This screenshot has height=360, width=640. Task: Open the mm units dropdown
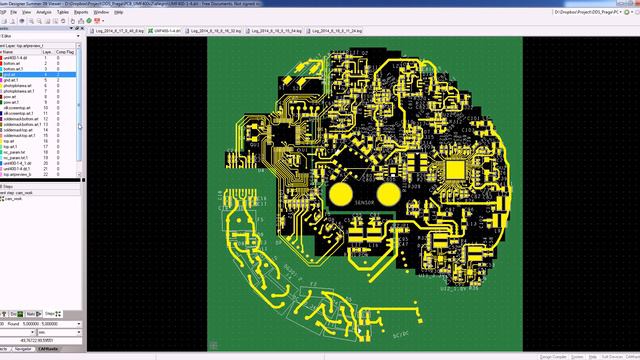click(79, 332)
